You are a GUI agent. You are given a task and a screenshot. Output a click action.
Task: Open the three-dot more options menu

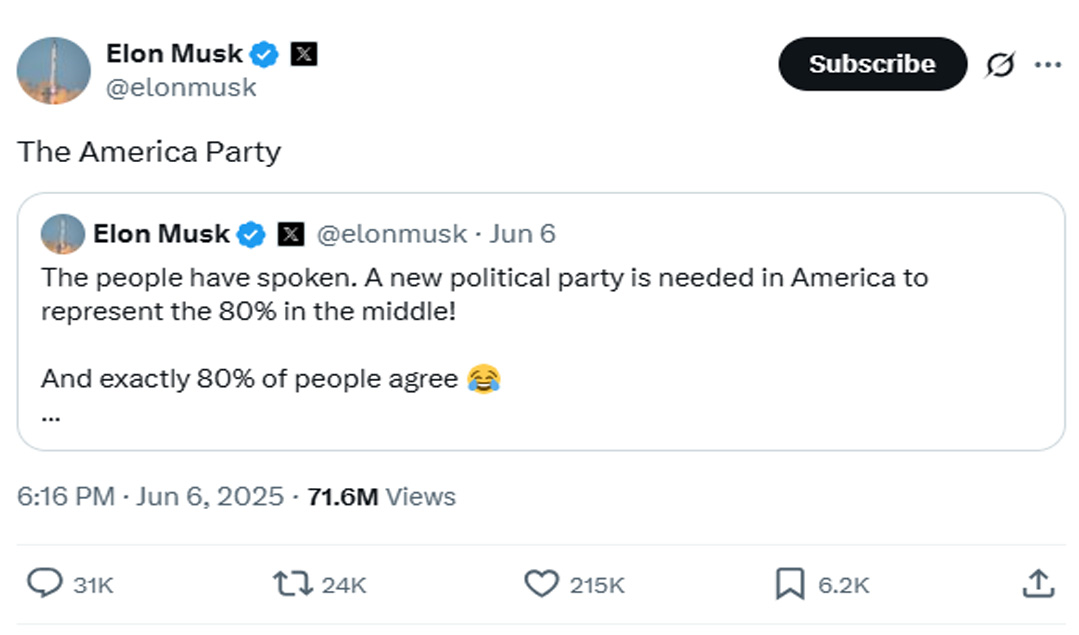[x=1047, y=65]
